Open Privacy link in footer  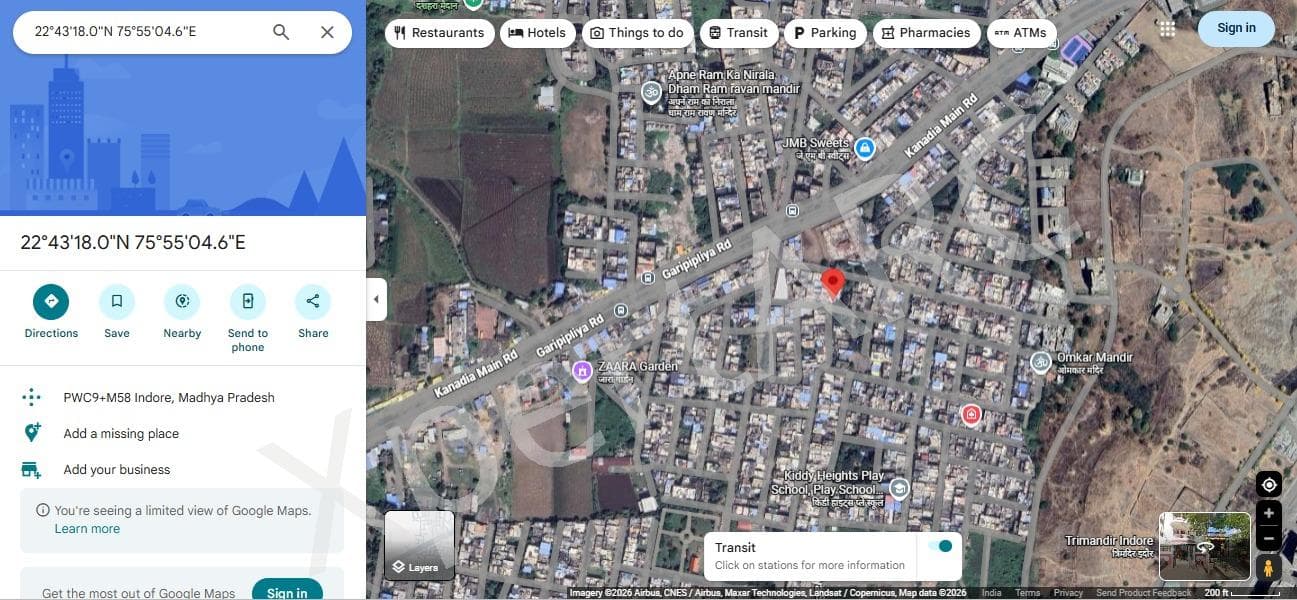point(1068,593)
